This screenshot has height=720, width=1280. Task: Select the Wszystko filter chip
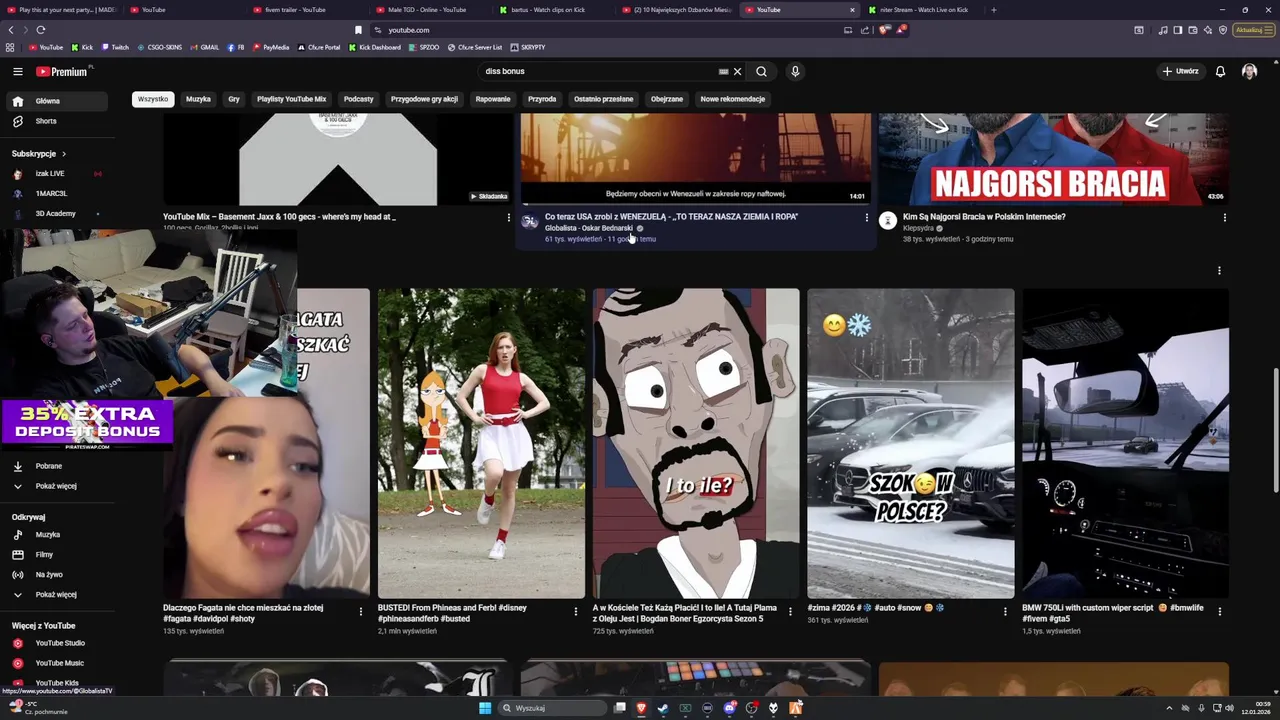point(153,99)
